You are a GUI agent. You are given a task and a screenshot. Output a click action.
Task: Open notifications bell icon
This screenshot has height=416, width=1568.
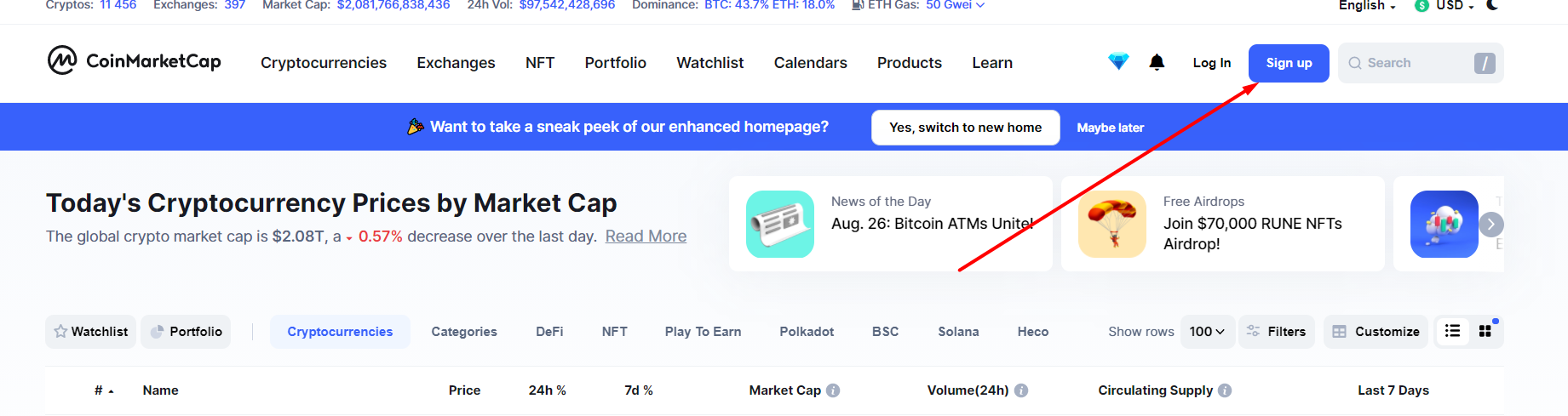tap(1157, 62)
